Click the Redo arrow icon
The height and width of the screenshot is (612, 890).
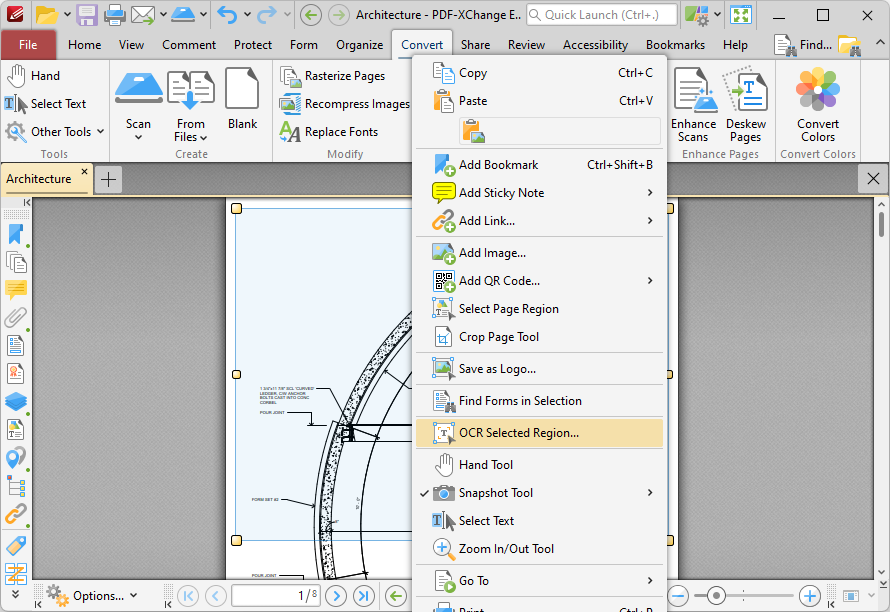tap(267, 15)
